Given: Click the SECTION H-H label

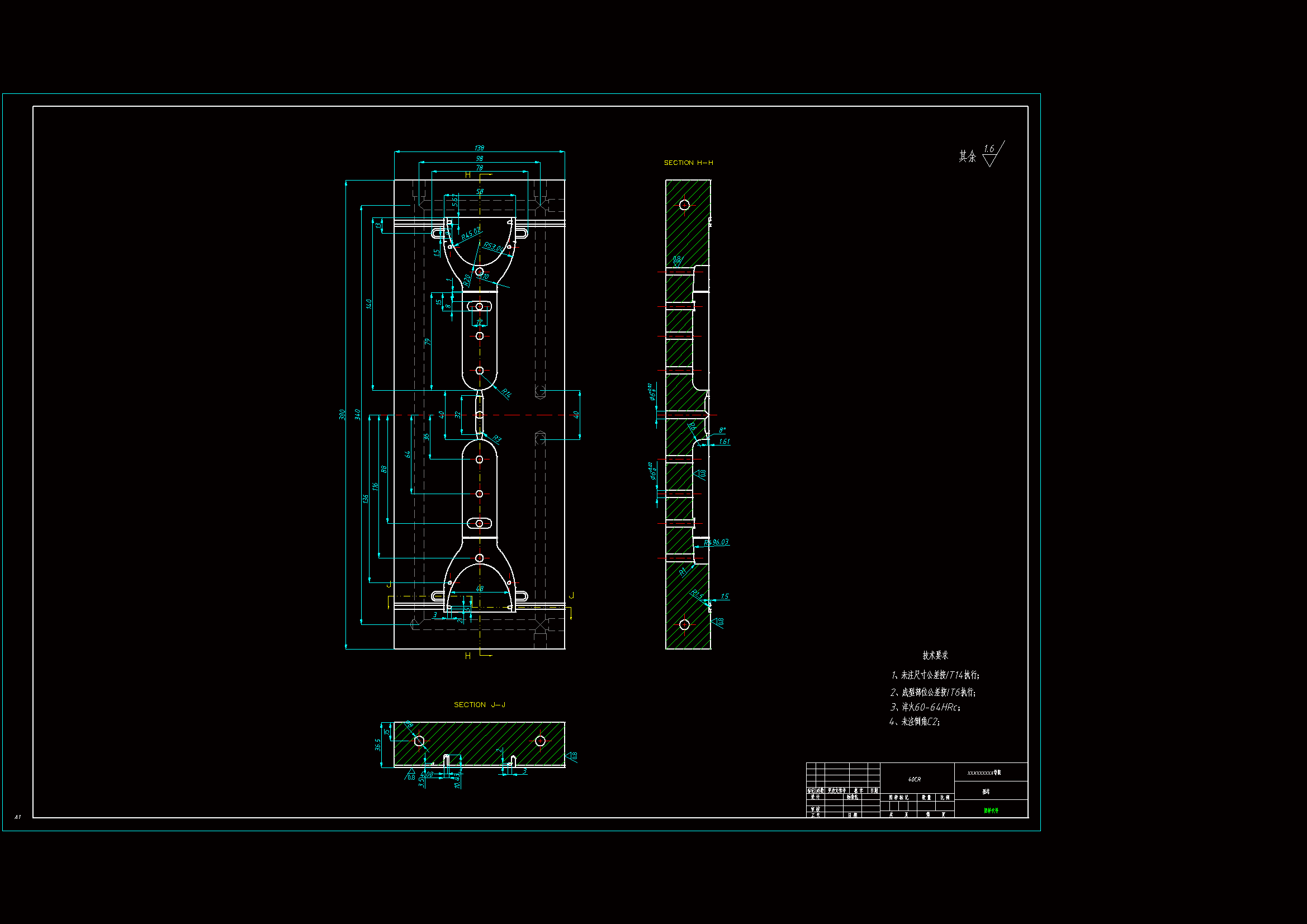Looking at the screenshot, I should pos(688,163).
